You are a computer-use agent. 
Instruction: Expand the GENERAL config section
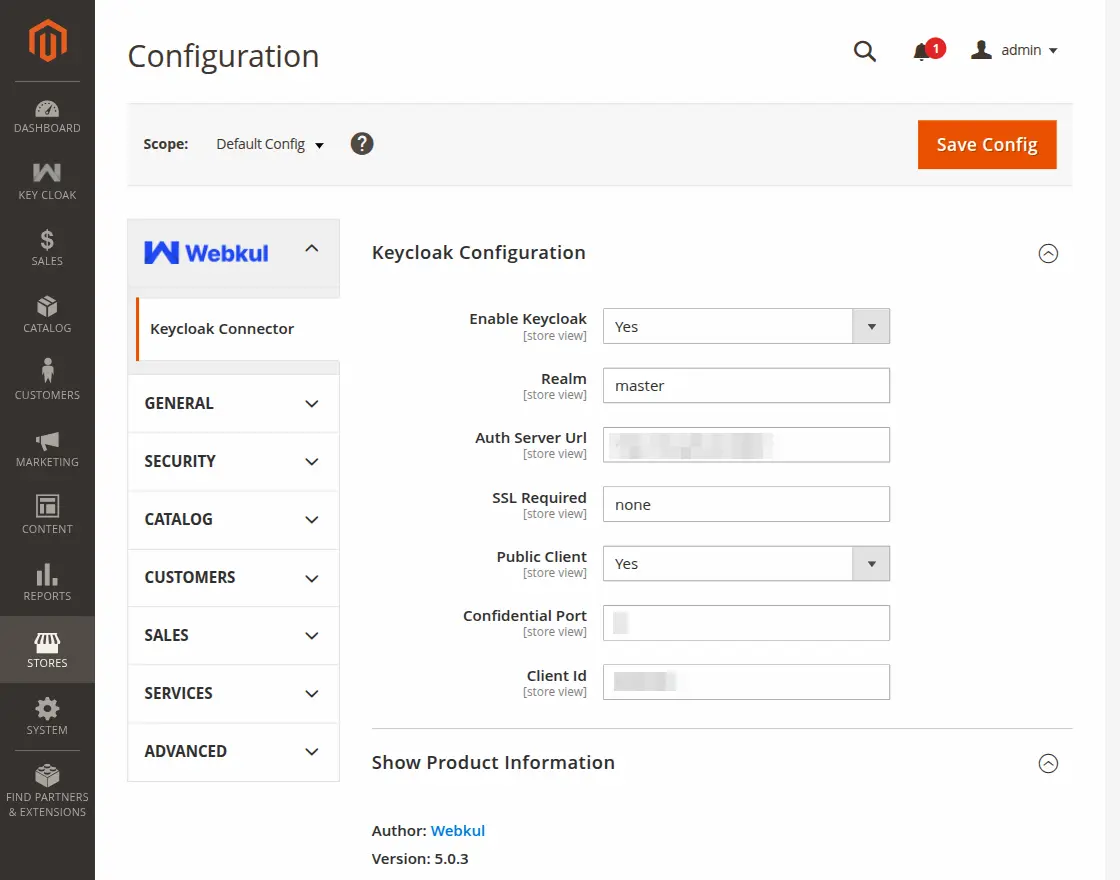coord(234,404)
